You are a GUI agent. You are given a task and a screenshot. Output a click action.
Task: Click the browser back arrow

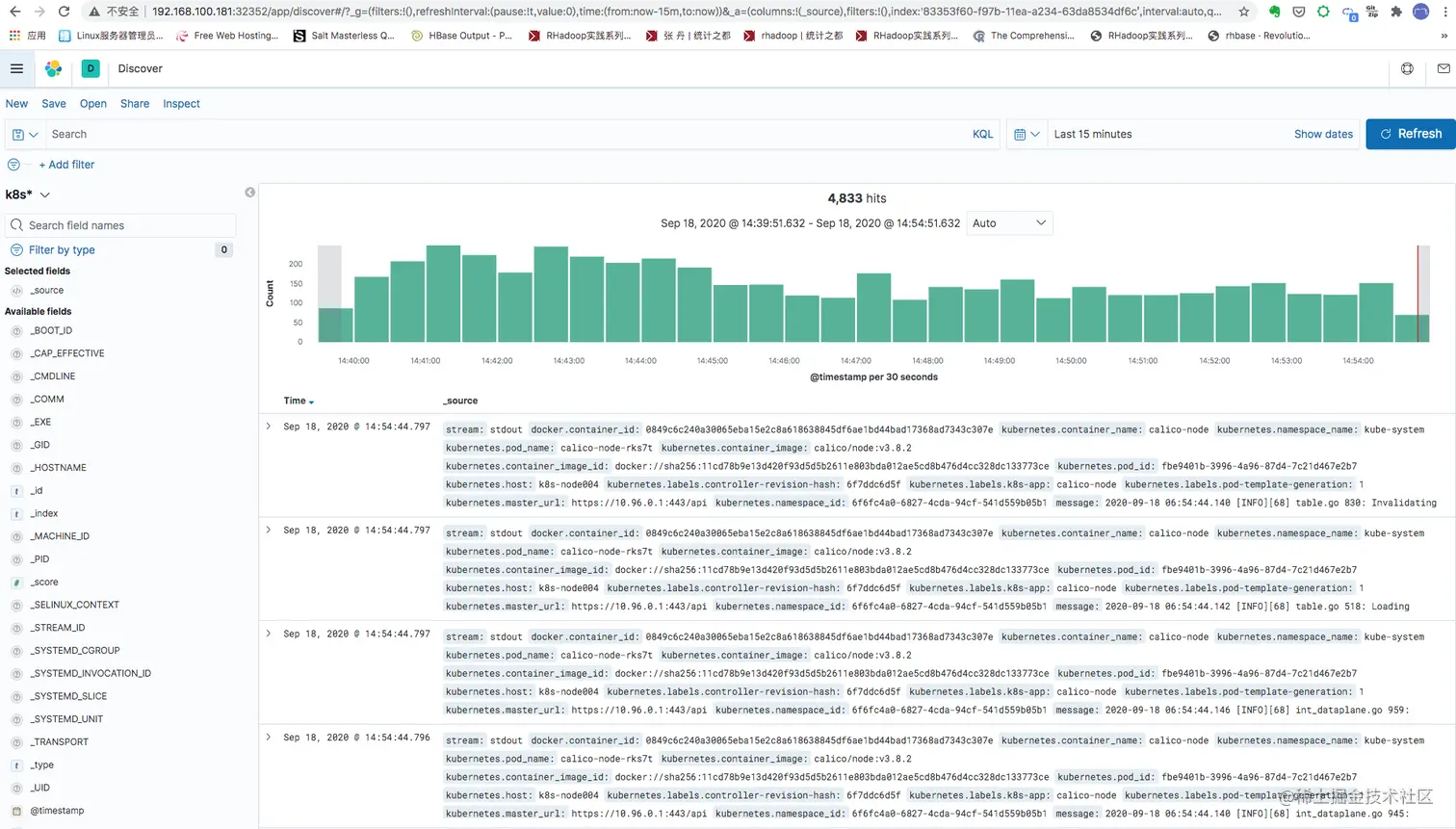coord(14,12)
